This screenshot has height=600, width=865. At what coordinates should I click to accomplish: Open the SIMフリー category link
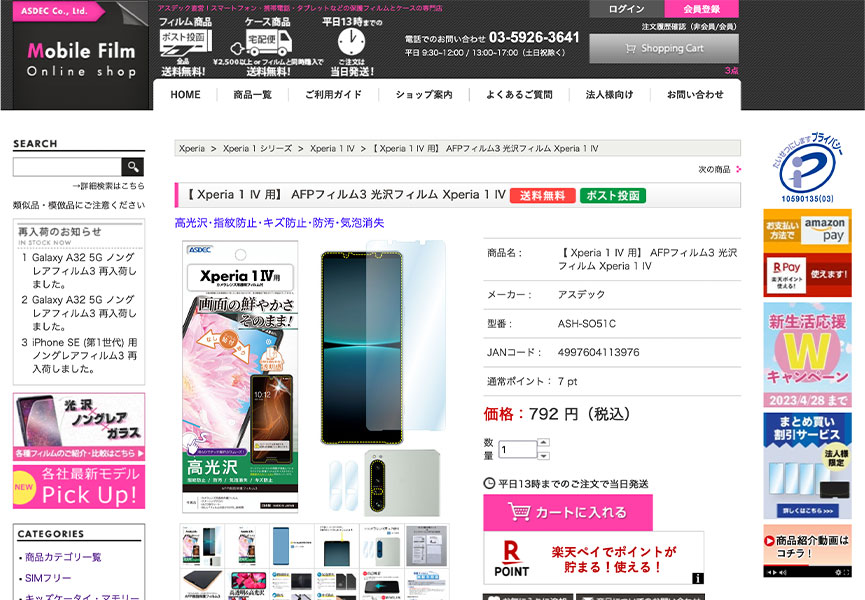coord(48,578)
